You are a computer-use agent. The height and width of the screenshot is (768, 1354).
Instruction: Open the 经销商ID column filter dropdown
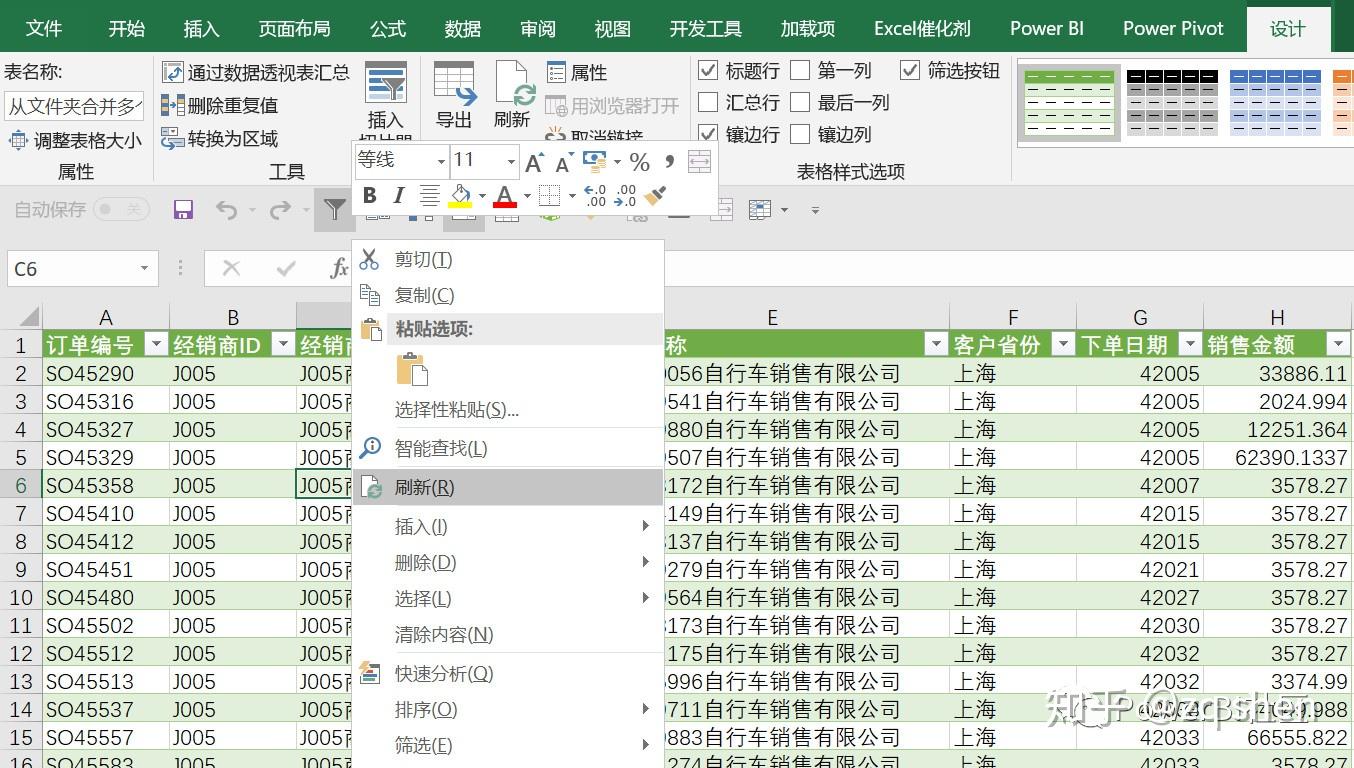[284, 345]
